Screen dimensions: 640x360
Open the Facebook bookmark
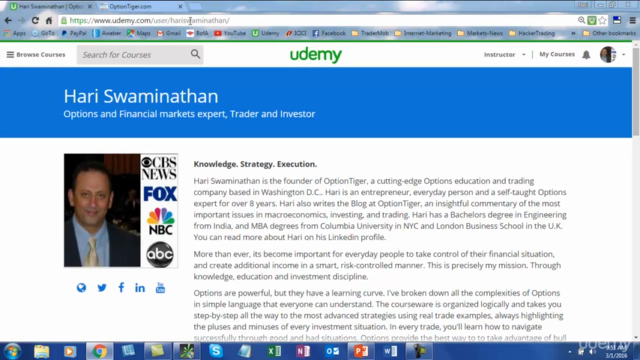coord(329,33)
